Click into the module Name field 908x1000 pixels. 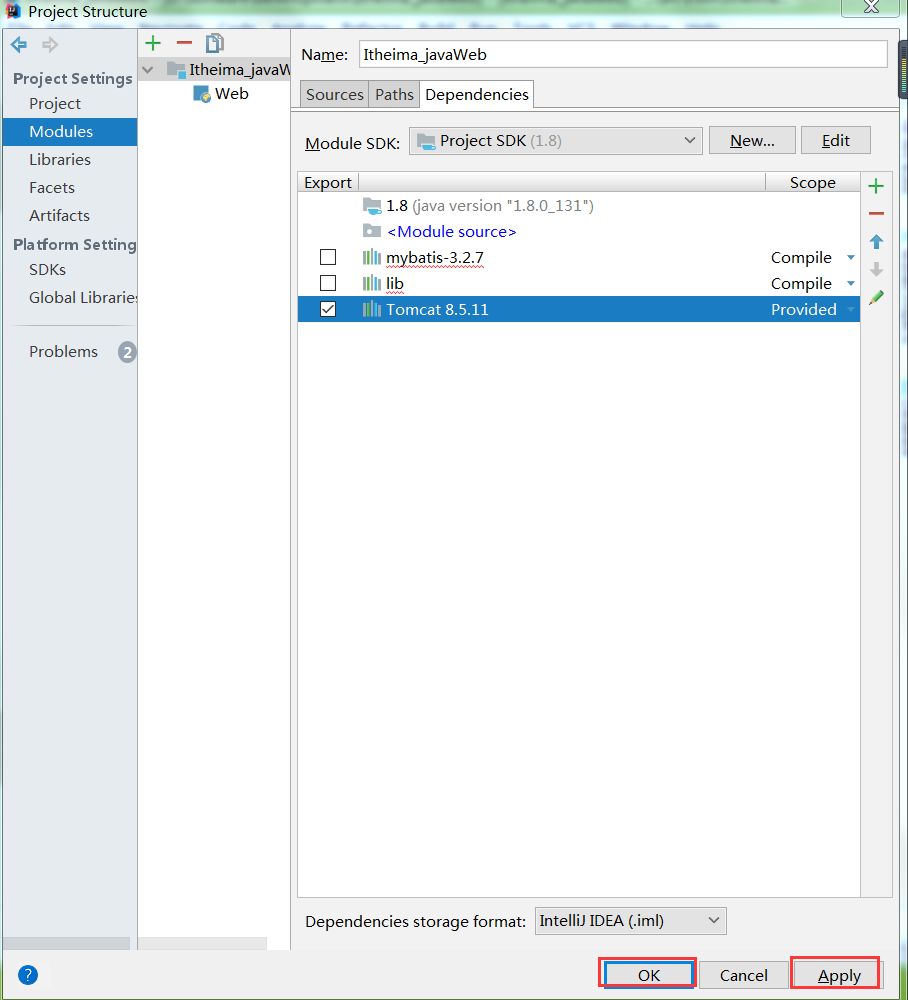click(x=623, y=54)
